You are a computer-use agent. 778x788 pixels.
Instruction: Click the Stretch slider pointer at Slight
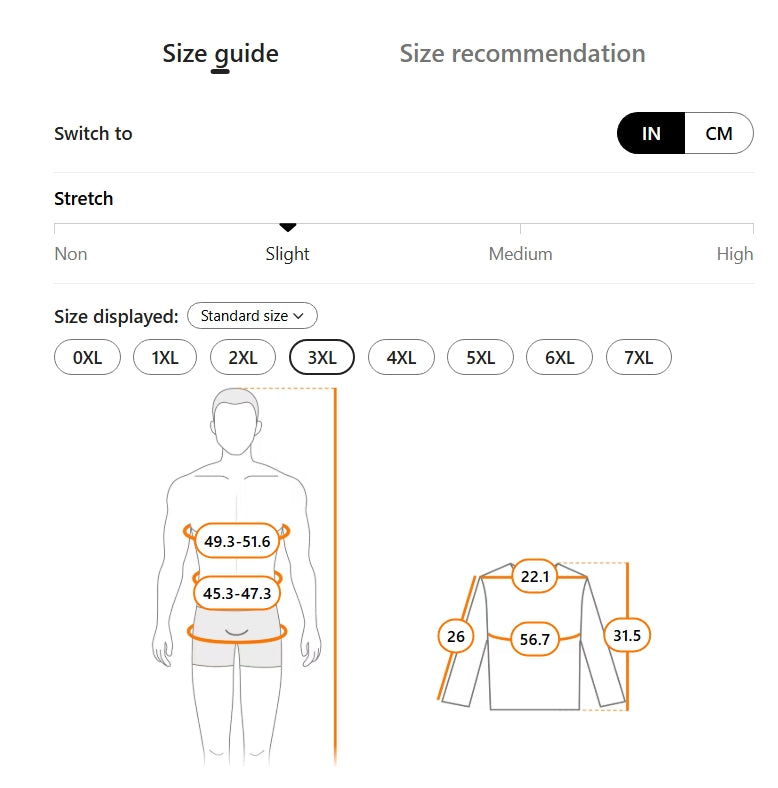point(288,229)
